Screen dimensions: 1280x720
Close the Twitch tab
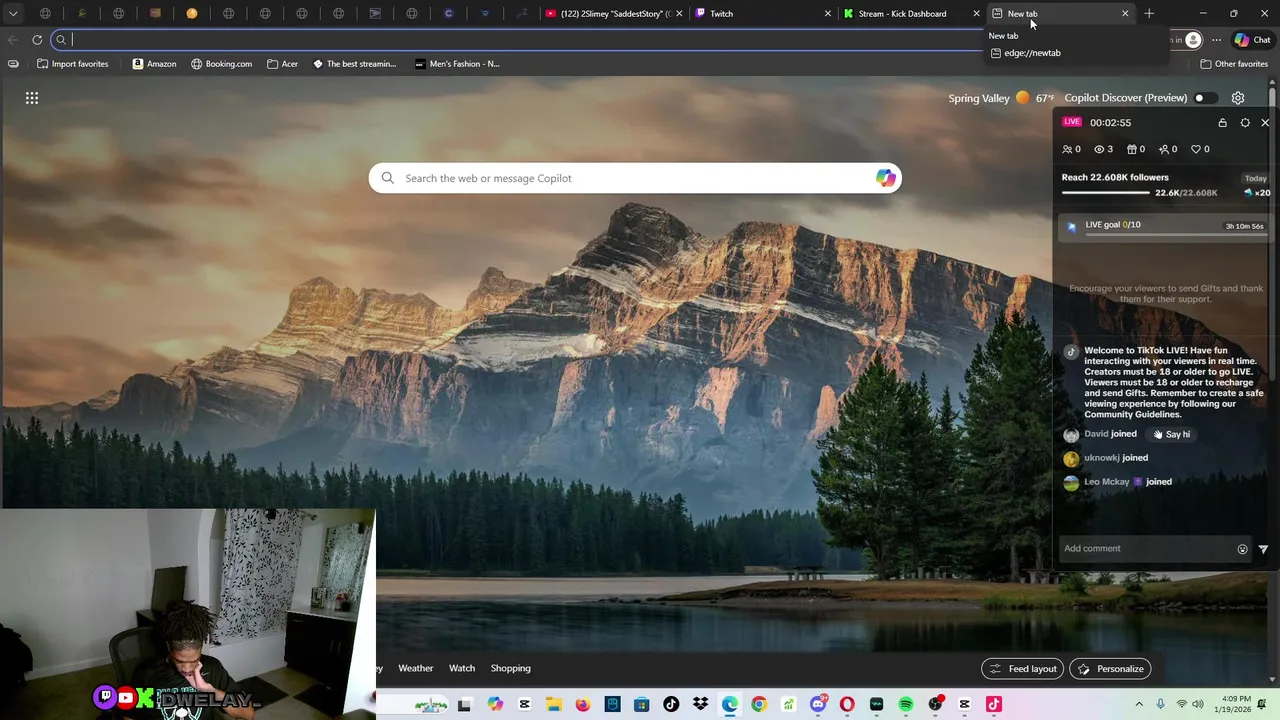tap(828, 14)
